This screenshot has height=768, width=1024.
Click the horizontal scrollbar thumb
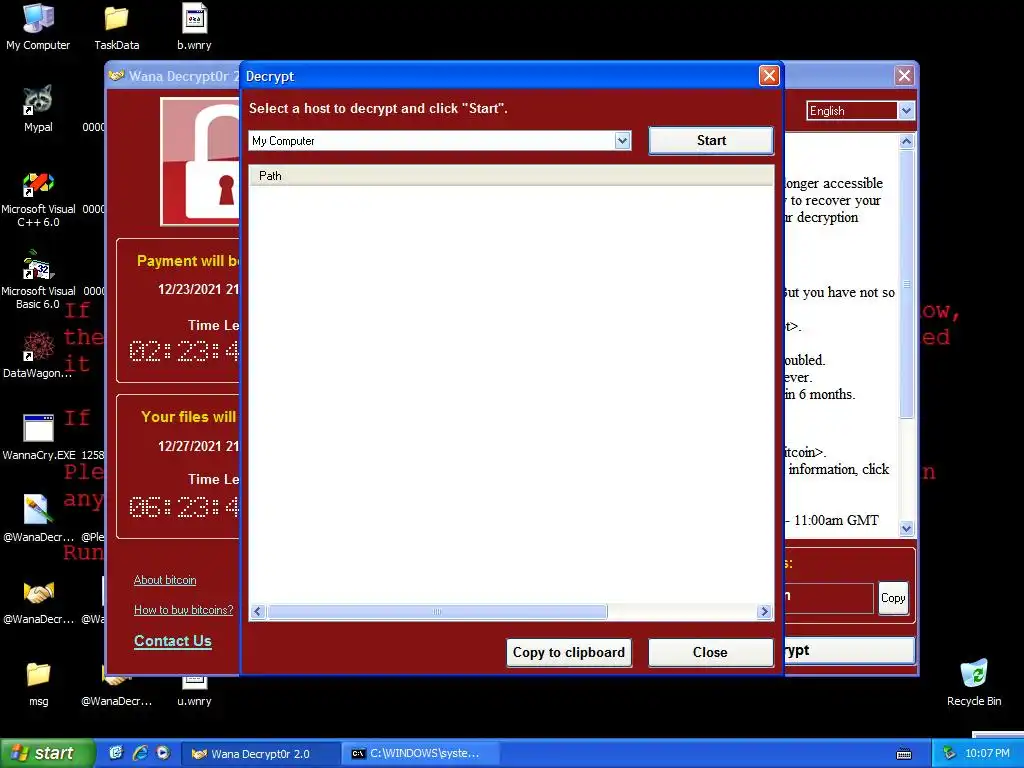point(437,611)
